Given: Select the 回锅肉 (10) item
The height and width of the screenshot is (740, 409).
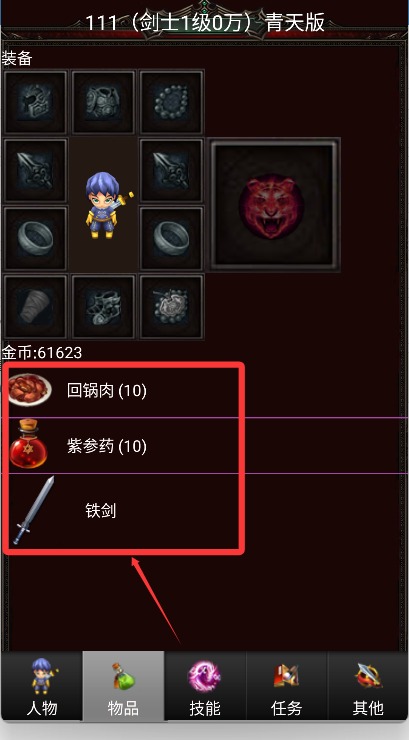Looking at the screenshot, I should [204, 390].
